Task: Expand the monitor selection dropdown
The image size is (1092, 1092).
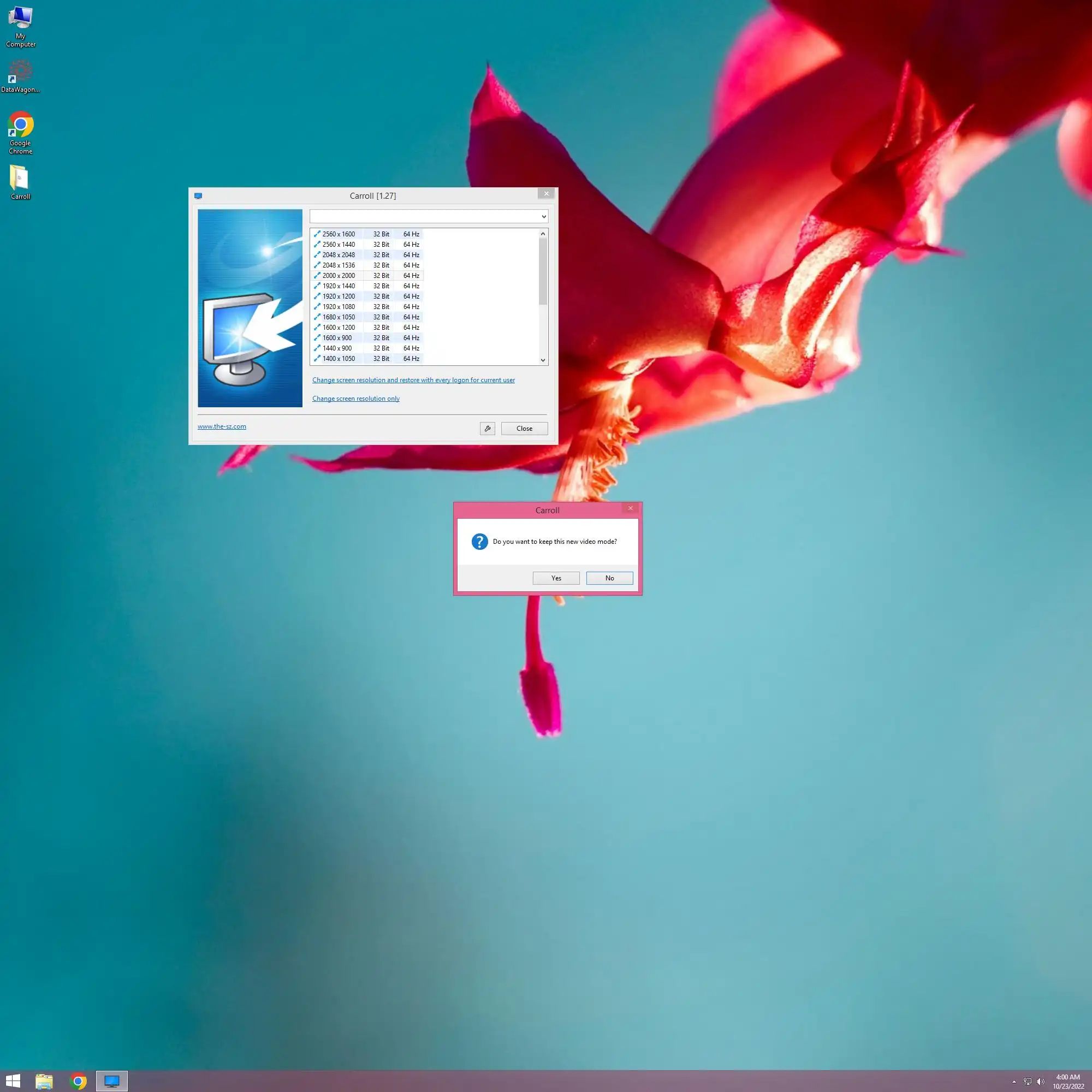Action: [x=543, y=216]
